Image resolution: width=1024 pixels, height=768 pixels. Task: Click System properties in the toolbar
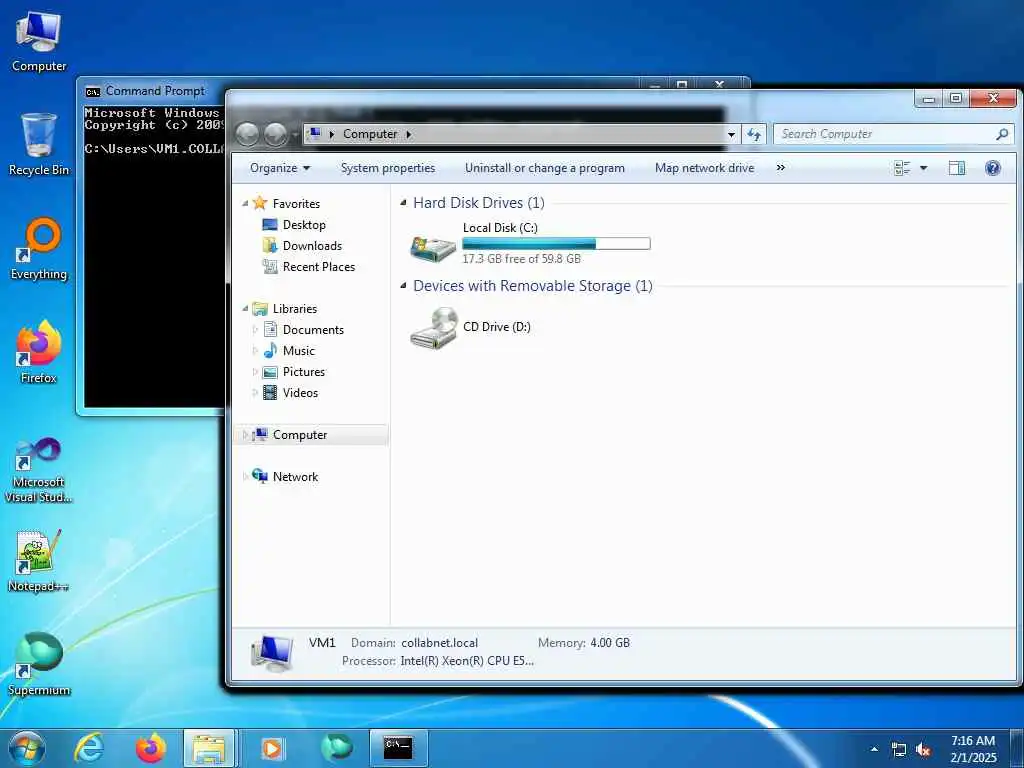388,168
